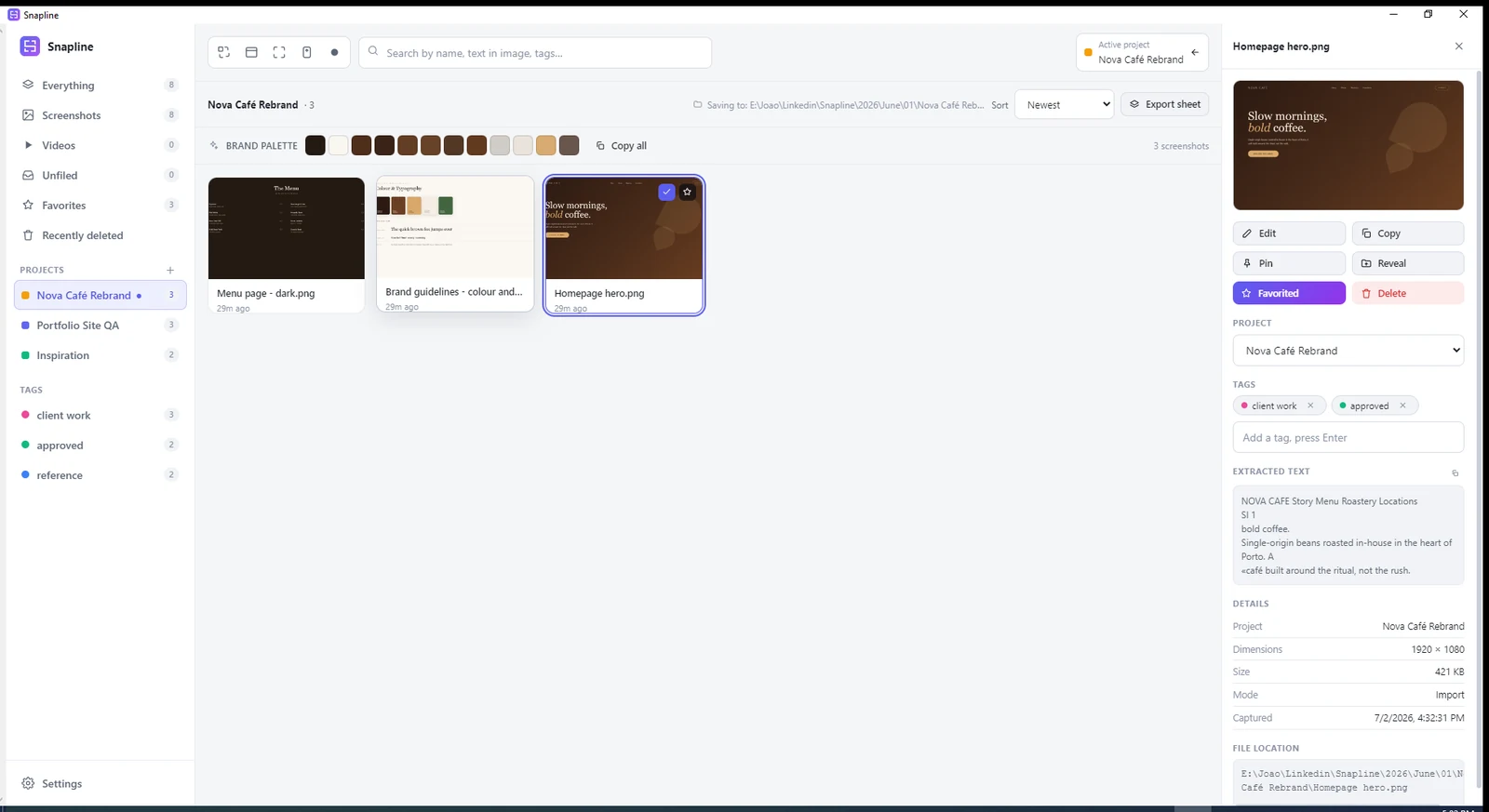The width and height of the screenshot is (1489, 812).
Task: Add a new project with plus icon
Action: [170, 270]
